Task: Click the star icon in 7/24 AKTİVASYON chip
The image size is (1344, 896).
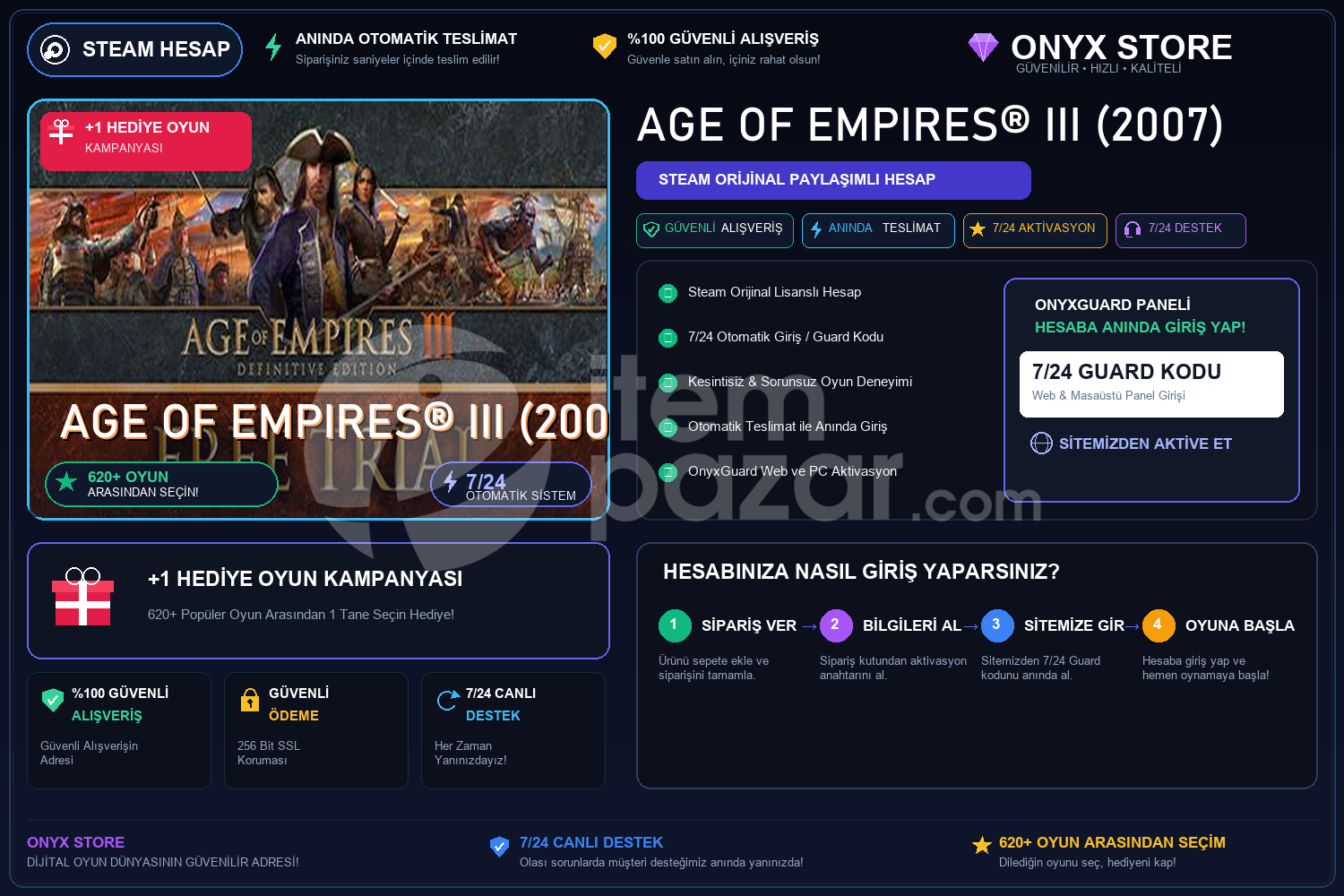Action: click(978, 229)
